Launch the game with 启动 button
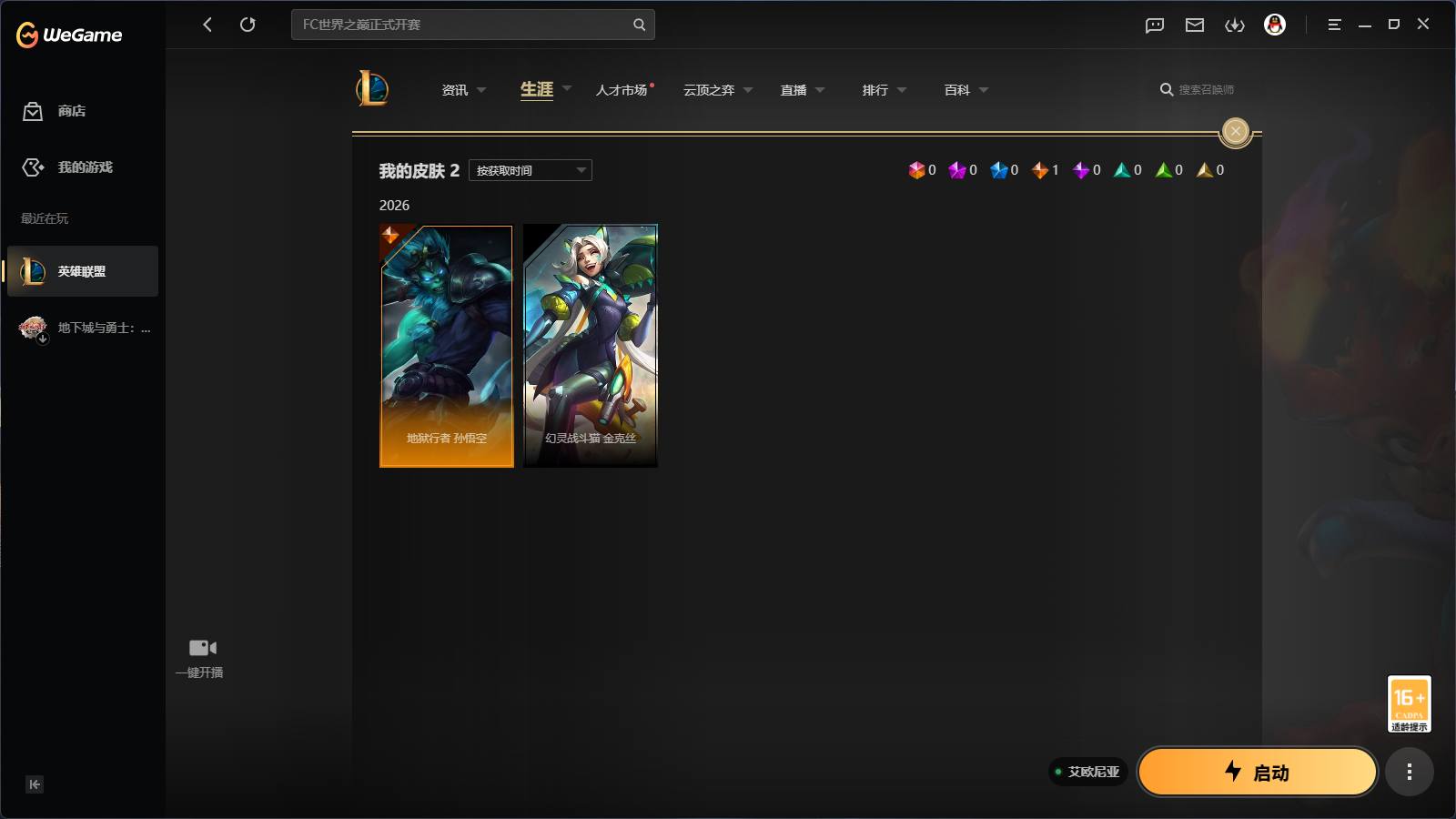Image resolution: width=1456 pixels, height=819 pixels. (1258, 773)
